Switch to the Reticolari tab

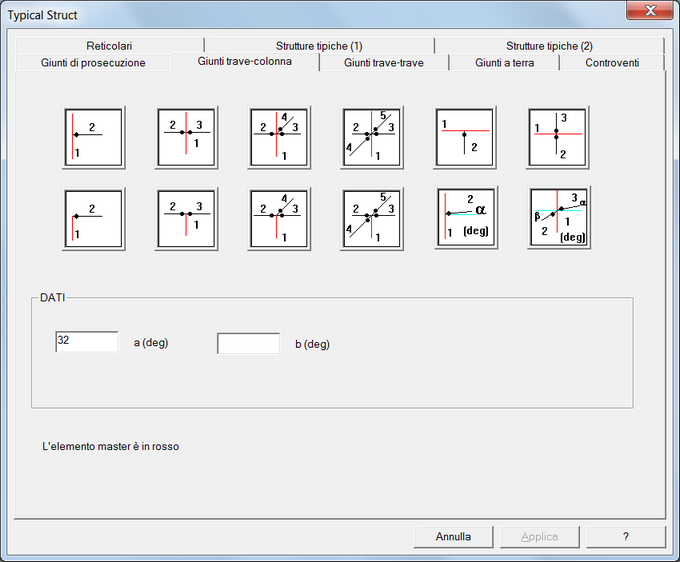point(109,46)
